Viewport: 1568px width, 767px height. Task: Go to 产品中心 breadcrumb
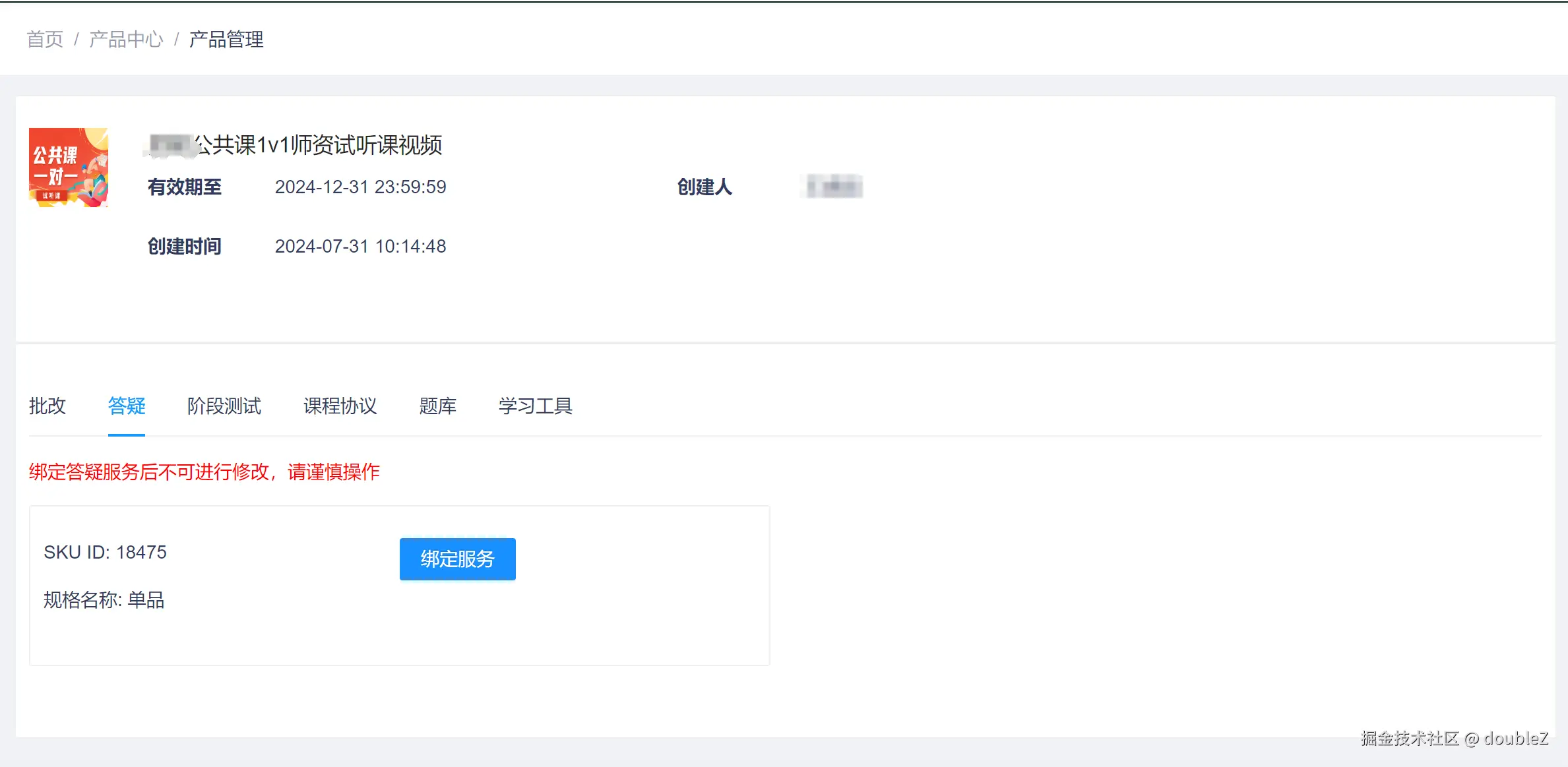click(x=126, y=40)
